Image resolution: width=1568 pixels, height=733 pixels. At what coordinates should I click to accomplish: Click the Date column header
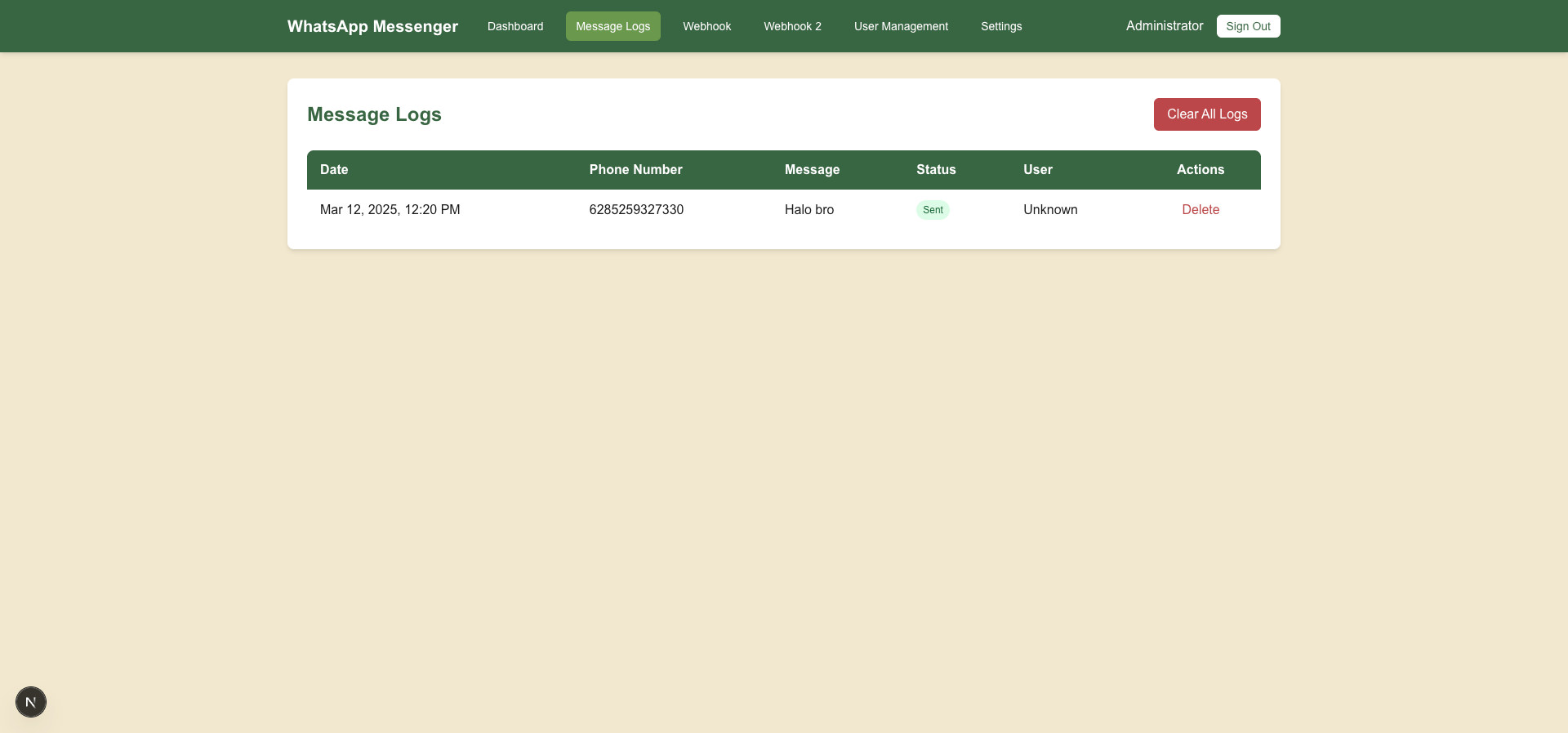click(x=334, y=170)
